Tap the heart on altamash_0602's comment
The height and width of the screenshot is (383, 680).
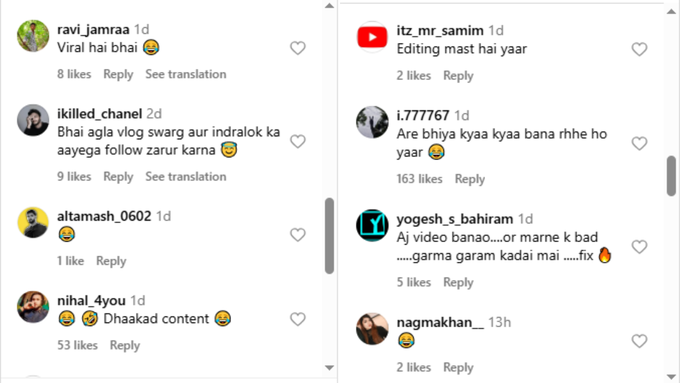pos(298,235)
